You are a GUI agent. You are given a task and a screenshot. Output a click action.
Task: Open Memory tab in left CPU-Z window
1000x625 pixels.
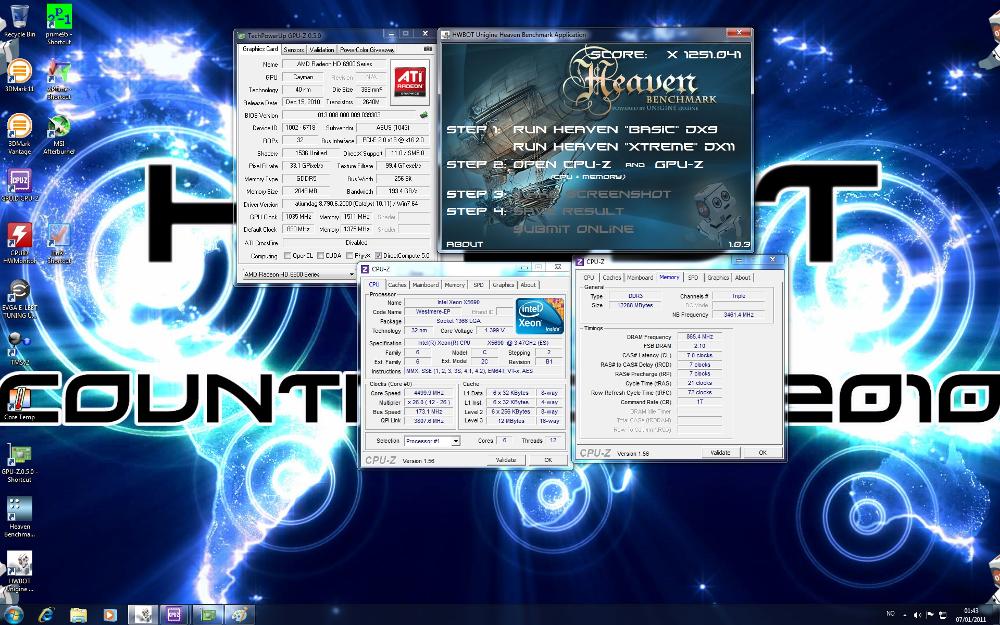tap(455, 284)
